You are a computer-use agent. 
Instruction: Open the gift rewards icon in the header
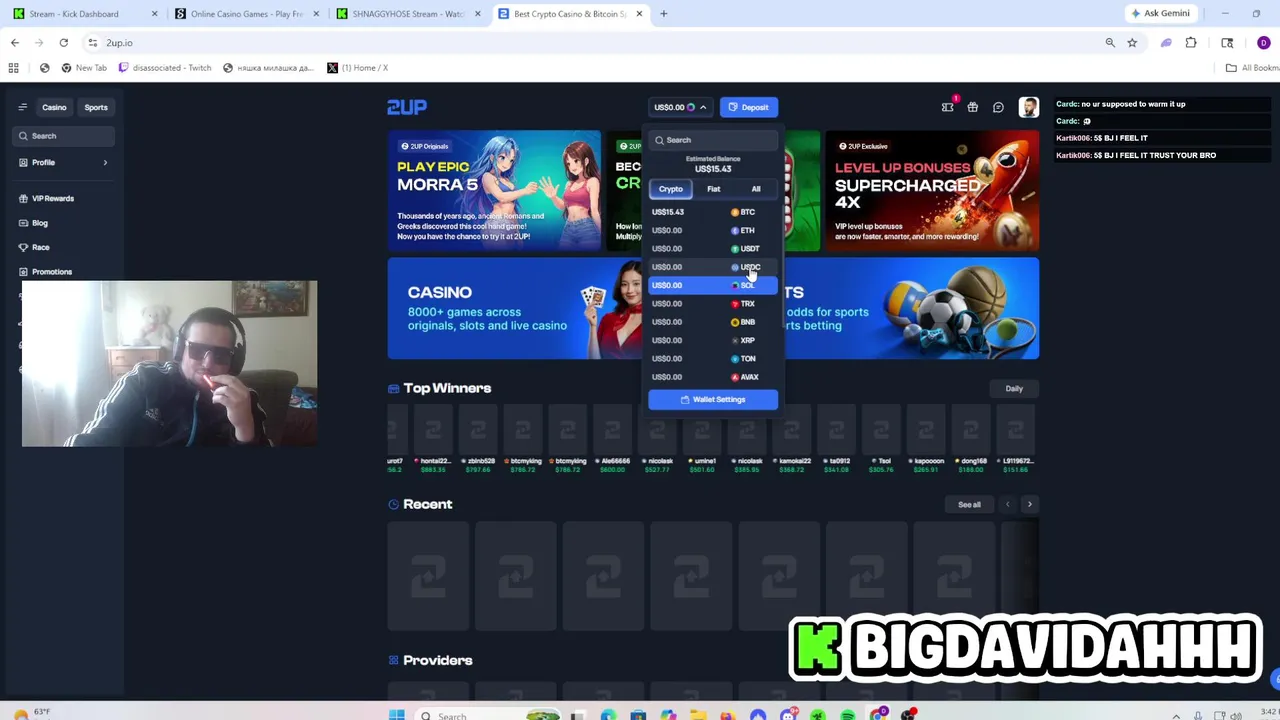pyautogui.click(x=972, y=107)
